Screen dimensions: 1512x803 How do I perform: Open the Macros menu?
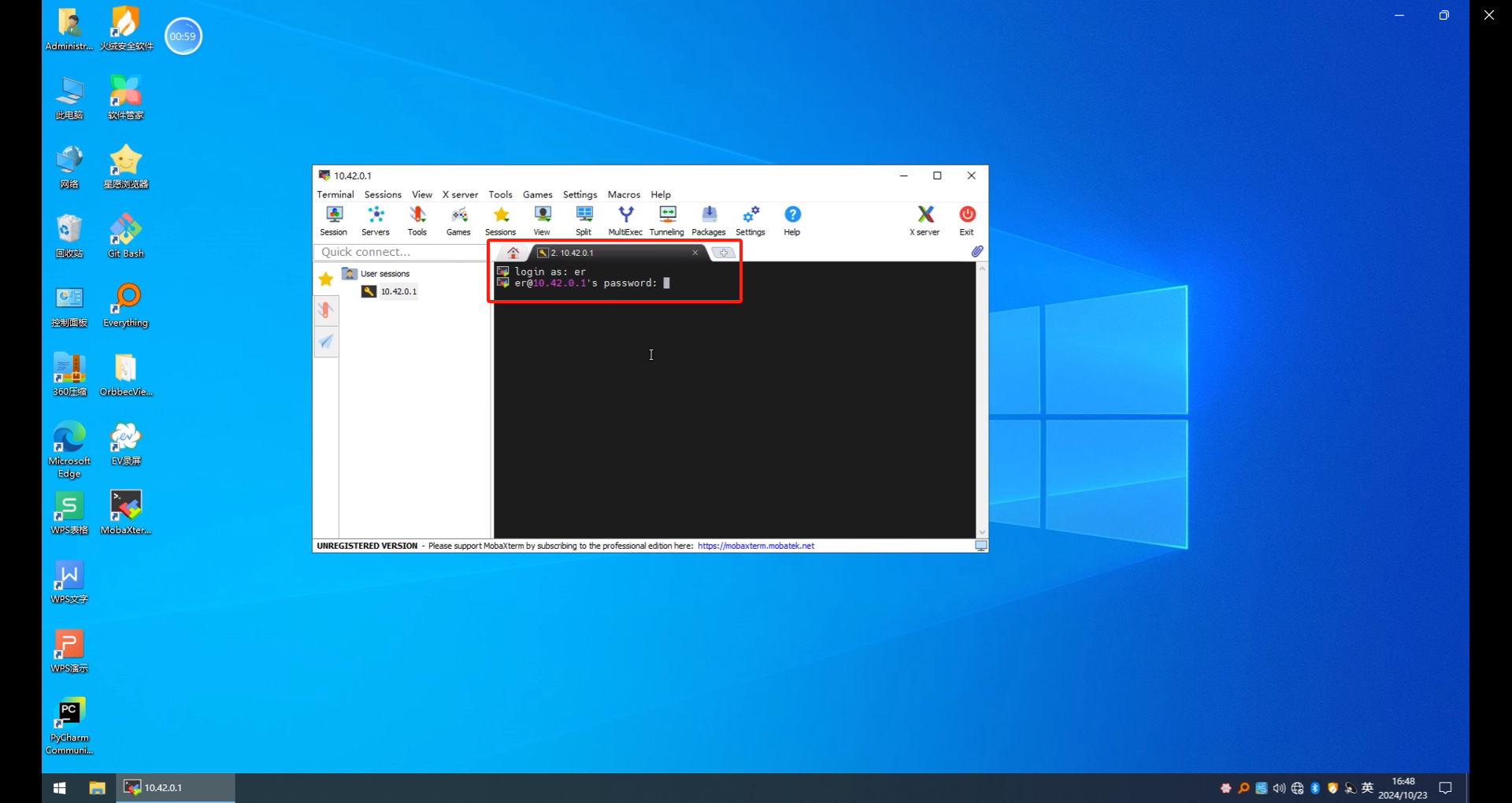(624, 194)
